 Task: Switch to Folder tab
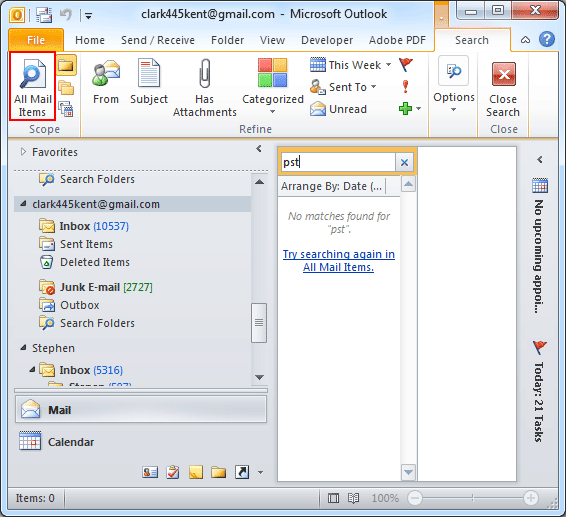click(227, 40)
